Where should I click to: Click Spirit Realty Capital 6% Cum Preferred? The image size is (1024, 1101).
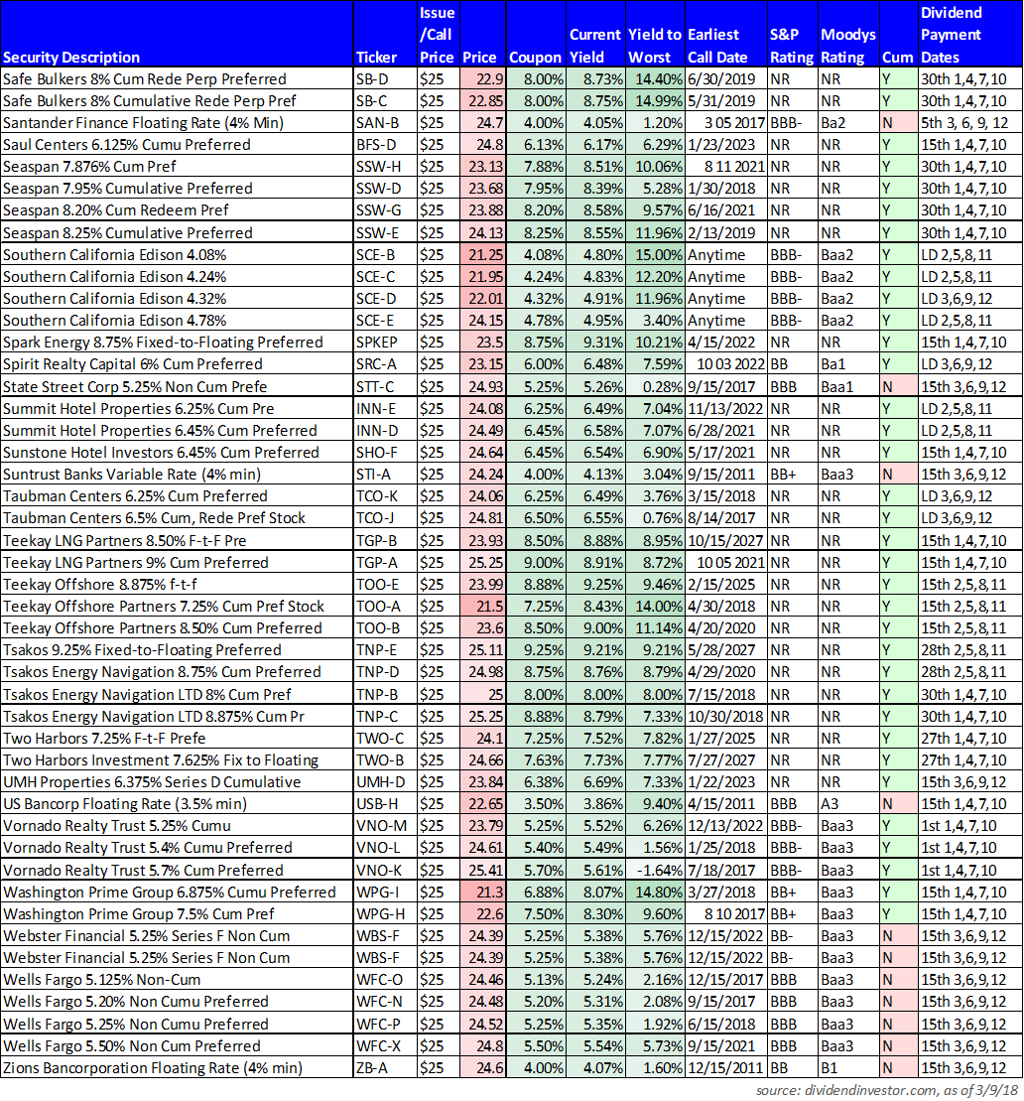coord(133,364)
